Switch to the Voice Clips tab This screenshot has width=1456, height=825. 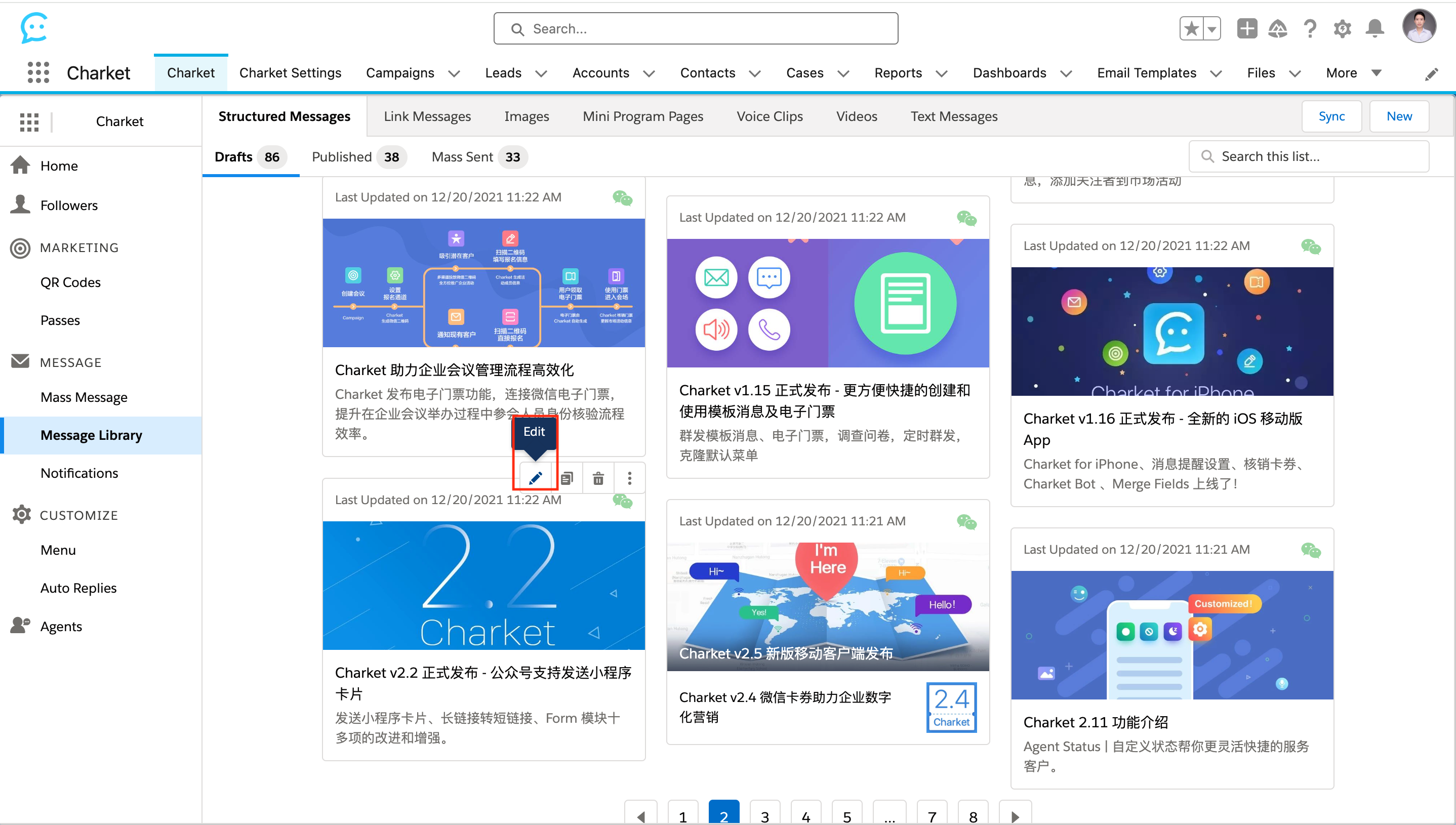click(x=770, y=116)
